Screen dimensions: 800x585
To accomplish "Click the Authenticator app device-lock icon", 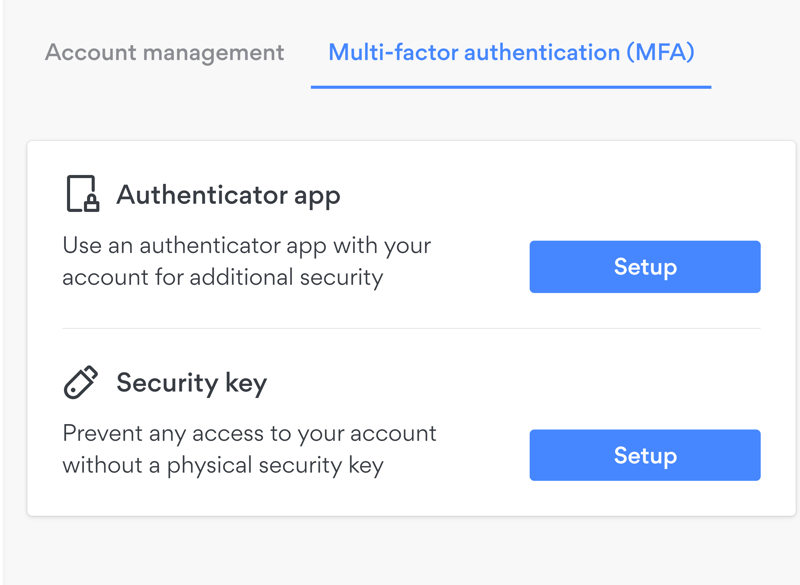I will click(83, 193).
